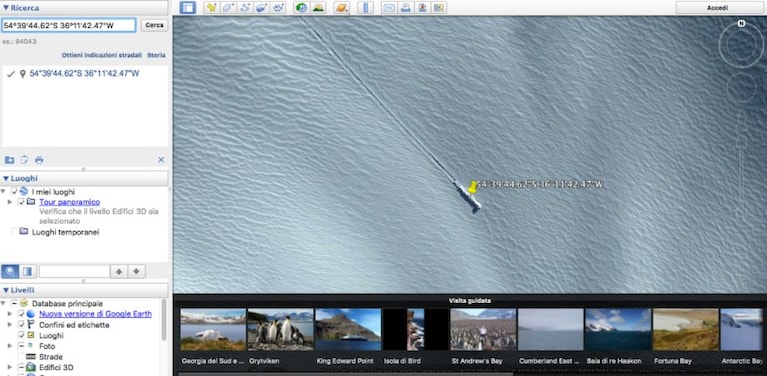Record a tour from the toolbar
The image size is (767, 376).
(278, 7)
